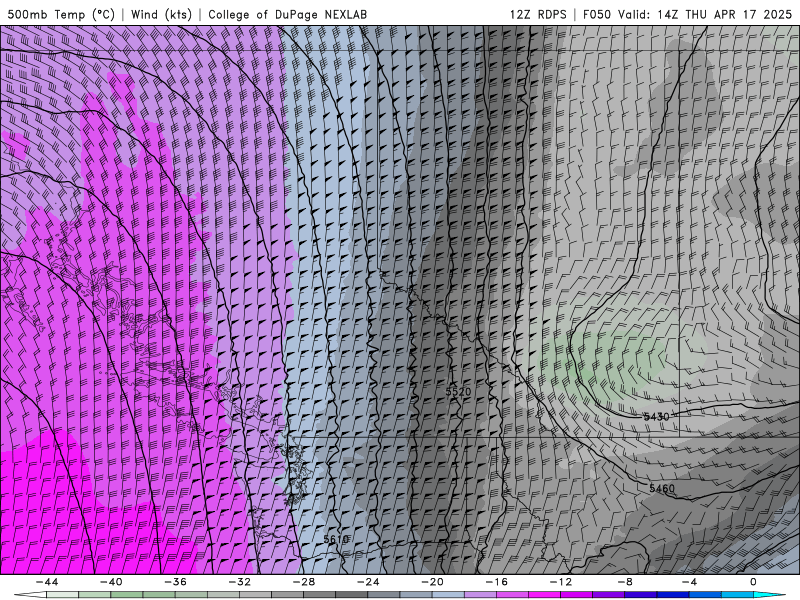Click the 5610 height contour label
Viewport: 800px width, 600px height.
click(336, 539)
